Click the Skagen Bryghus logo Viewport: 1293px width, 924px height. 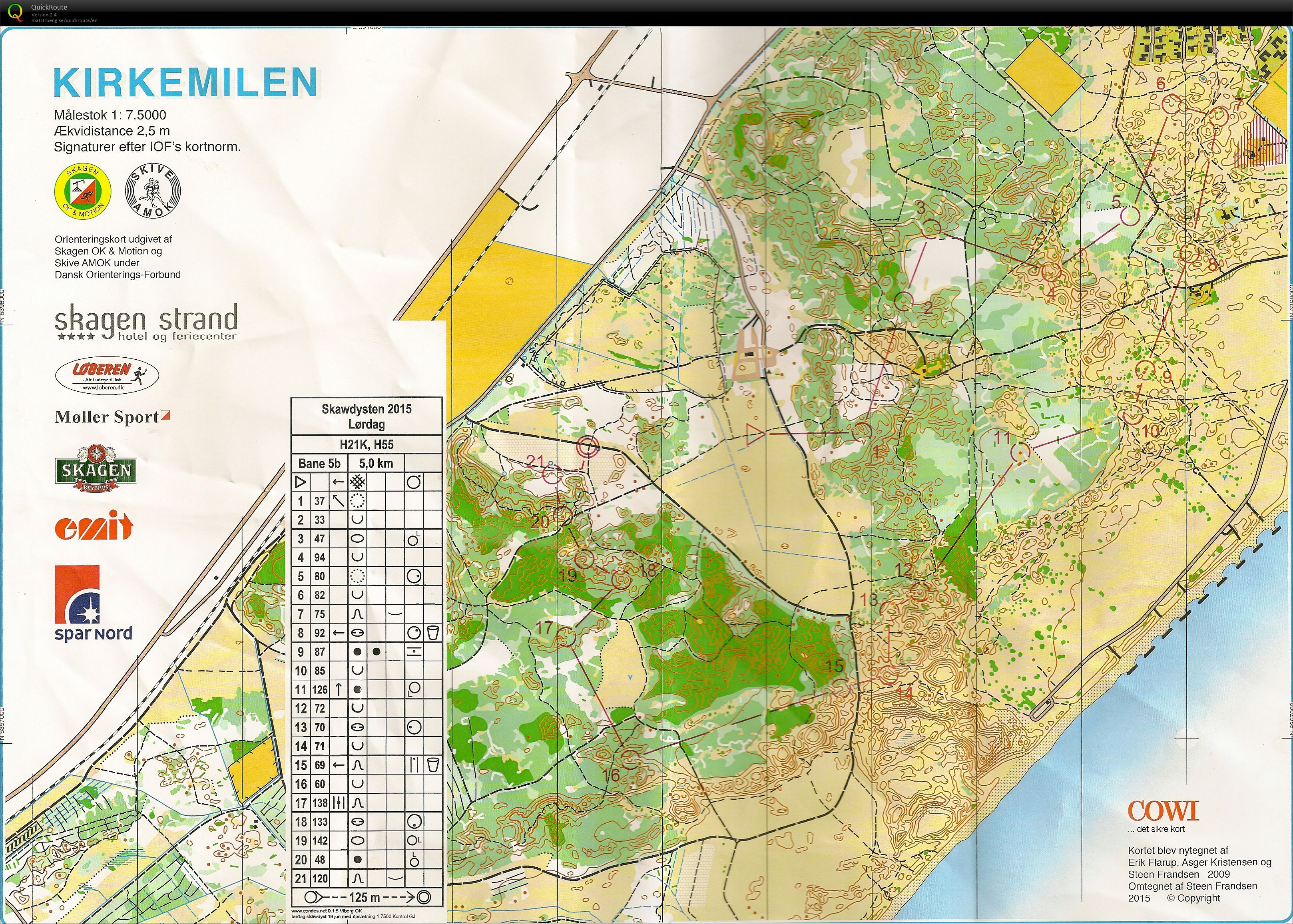point(96,468)
